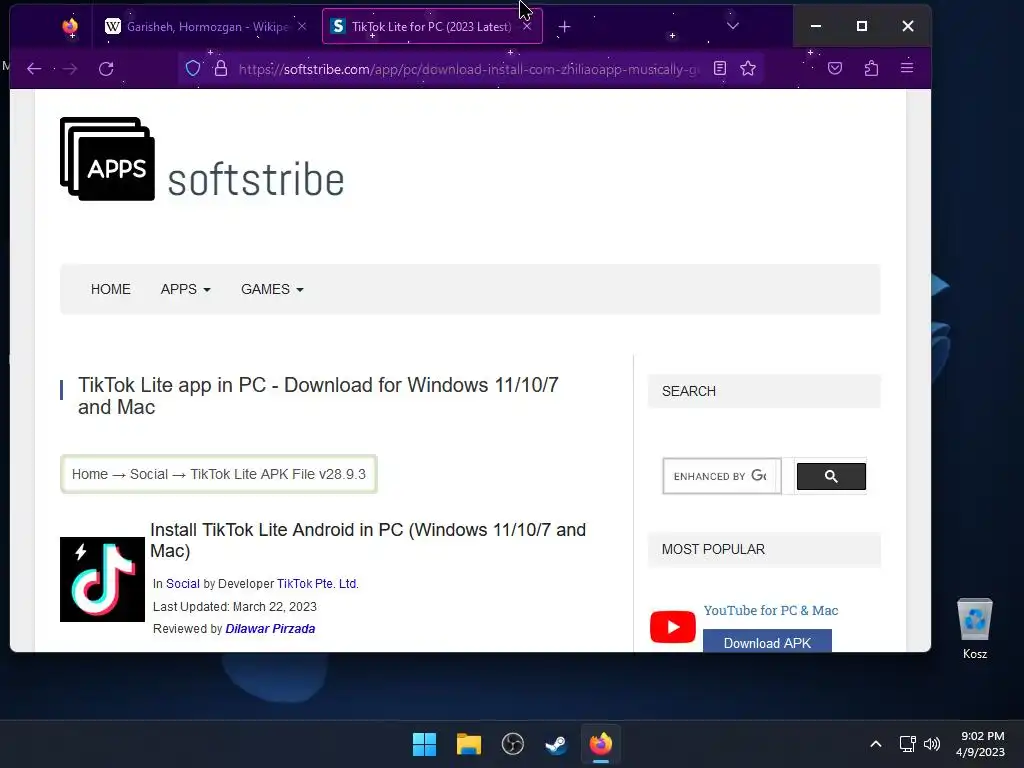This screenshot has height=768, width=1024.
Task: Open OBS Studio from the taskbar
Action: (x=513, y=744)
